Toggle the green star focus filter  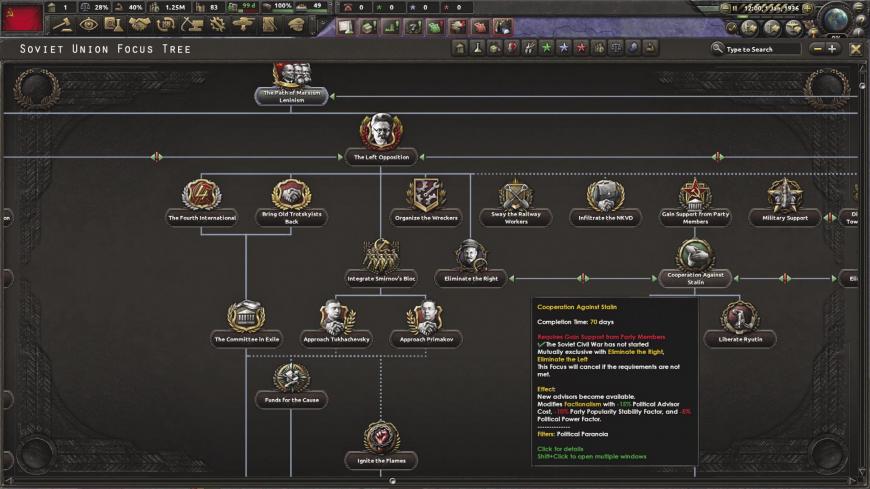(547, 48)
